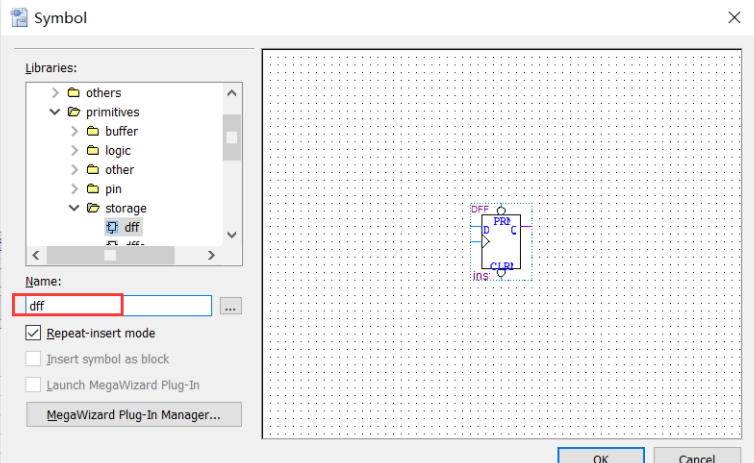Expand the pin folder
Screen dimensions: 754x463
click(75, 189)
